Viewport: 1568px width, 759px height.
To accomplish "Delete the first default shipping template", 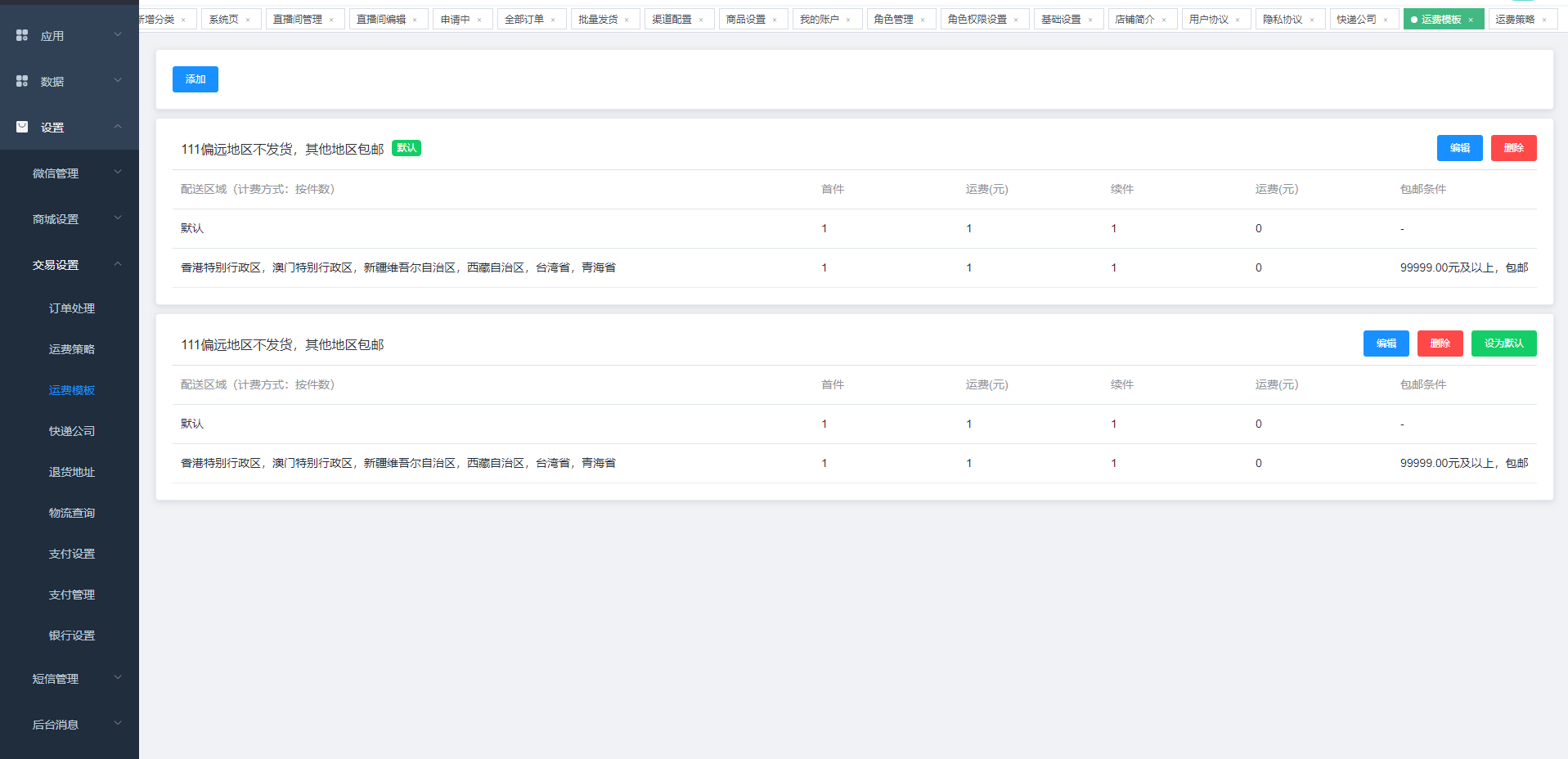I will click(1513, 148).
